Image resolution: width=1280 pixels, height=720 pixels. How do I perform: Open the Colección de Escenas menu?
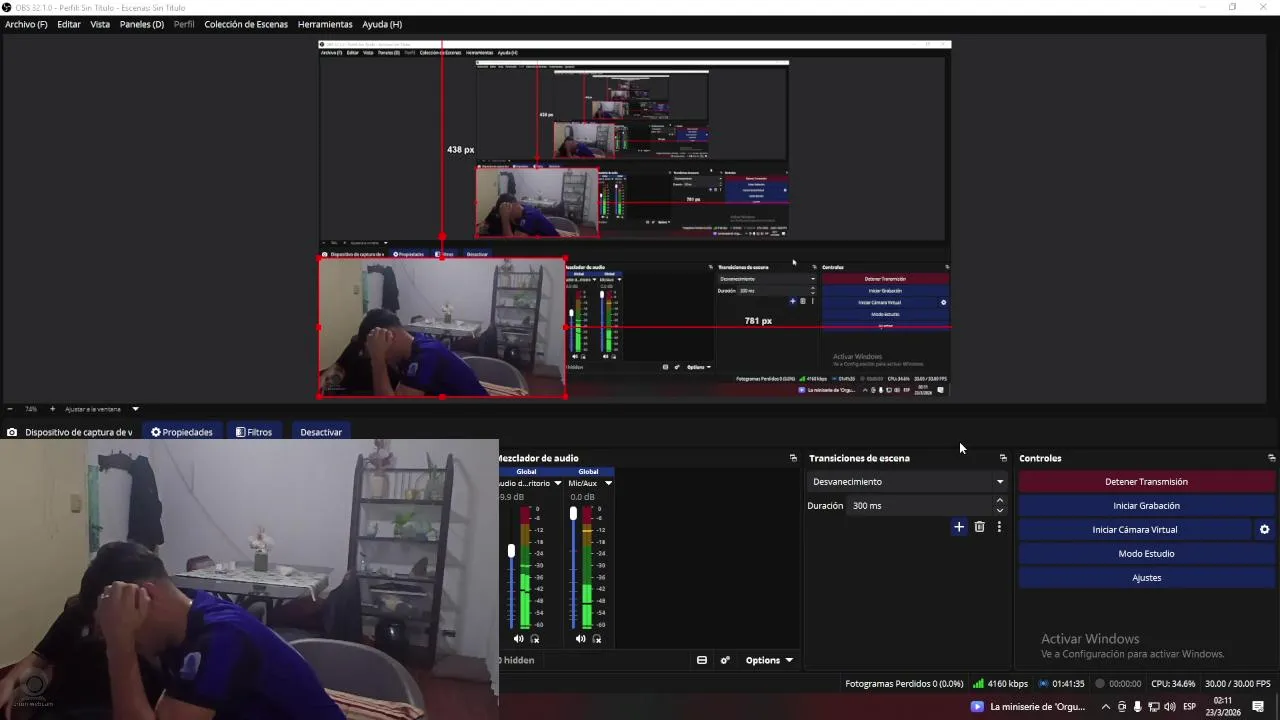tap(246, 24)
